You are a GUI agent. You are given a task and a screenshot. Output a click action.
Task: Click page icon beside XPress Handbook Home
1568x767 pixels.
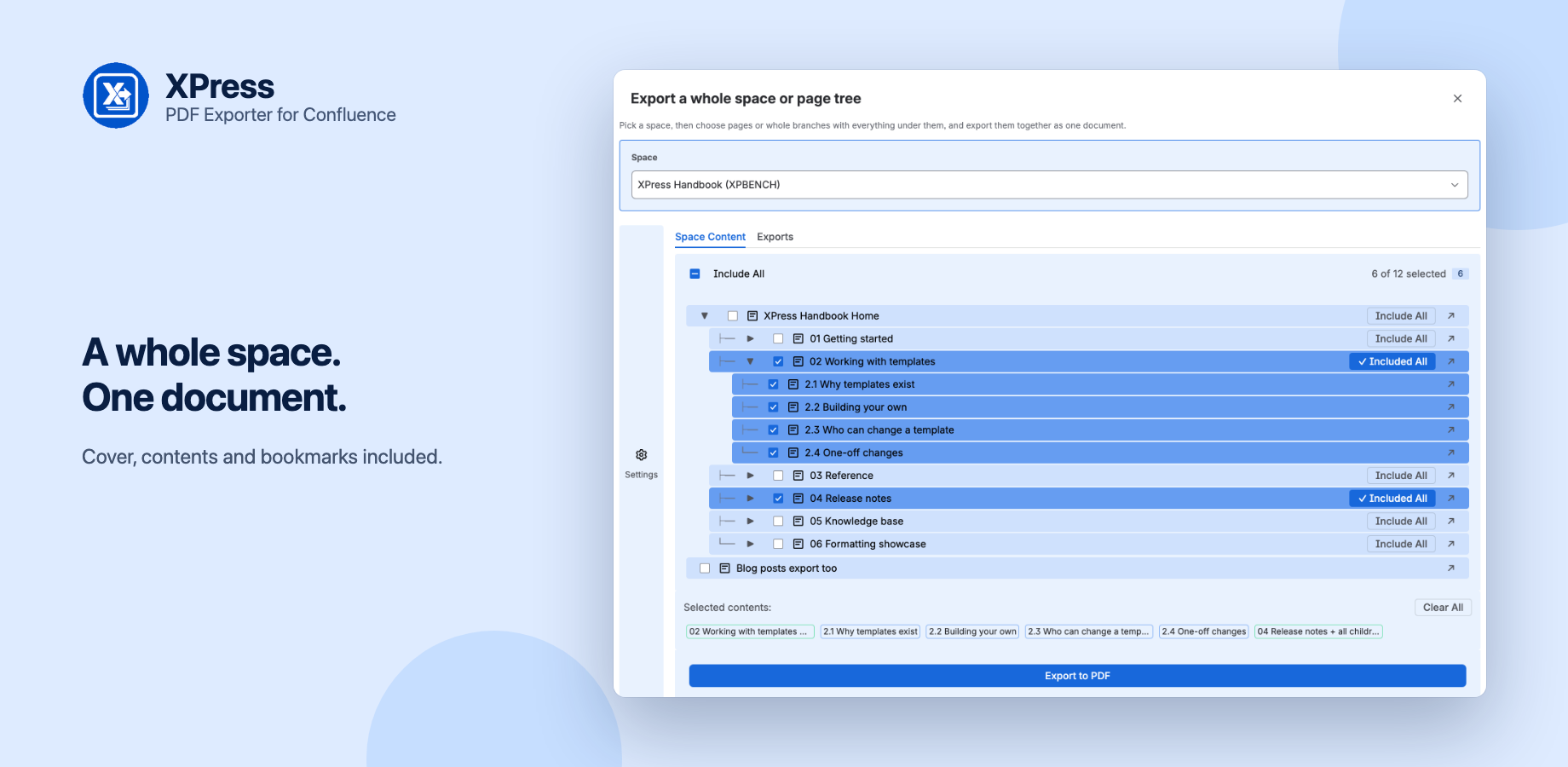[x=752, y=316]
